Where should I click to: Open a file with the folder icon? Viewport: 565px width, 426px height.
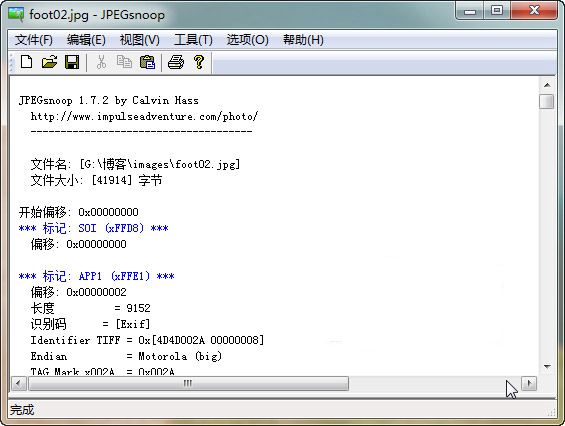click(x=49, y=62)
